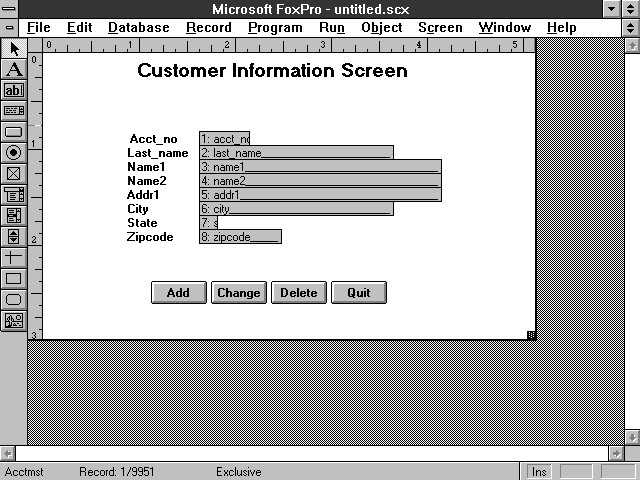
Task: Choose the Popup control tool
Action: [14, 194]
